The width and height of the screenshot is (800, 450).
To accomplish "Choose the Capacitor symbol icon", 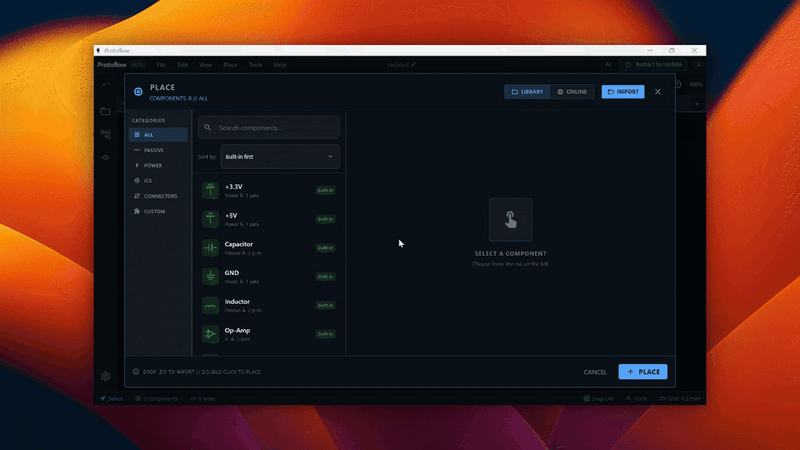I will click(210, 248).
